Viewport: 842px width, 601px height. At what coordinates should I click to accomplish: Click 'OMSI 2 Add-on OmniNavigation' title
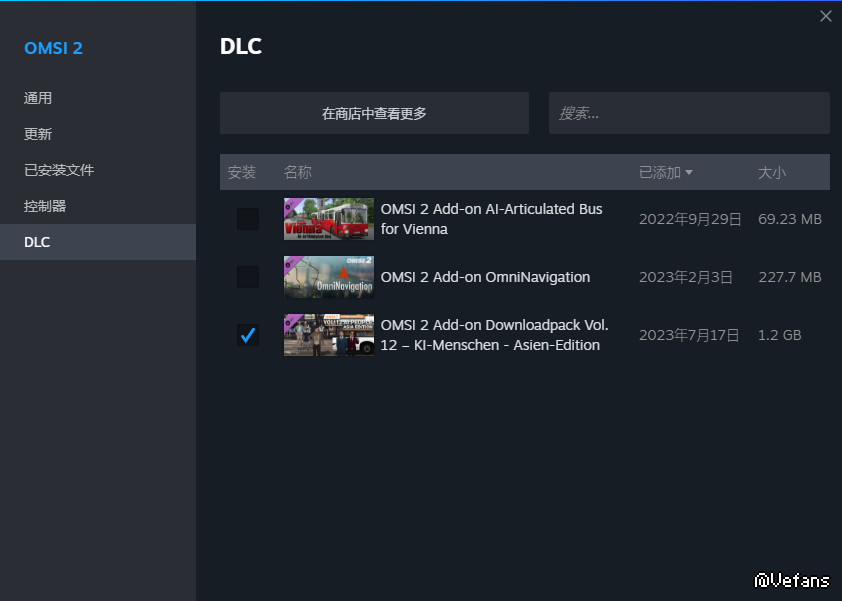click(485, 277)
